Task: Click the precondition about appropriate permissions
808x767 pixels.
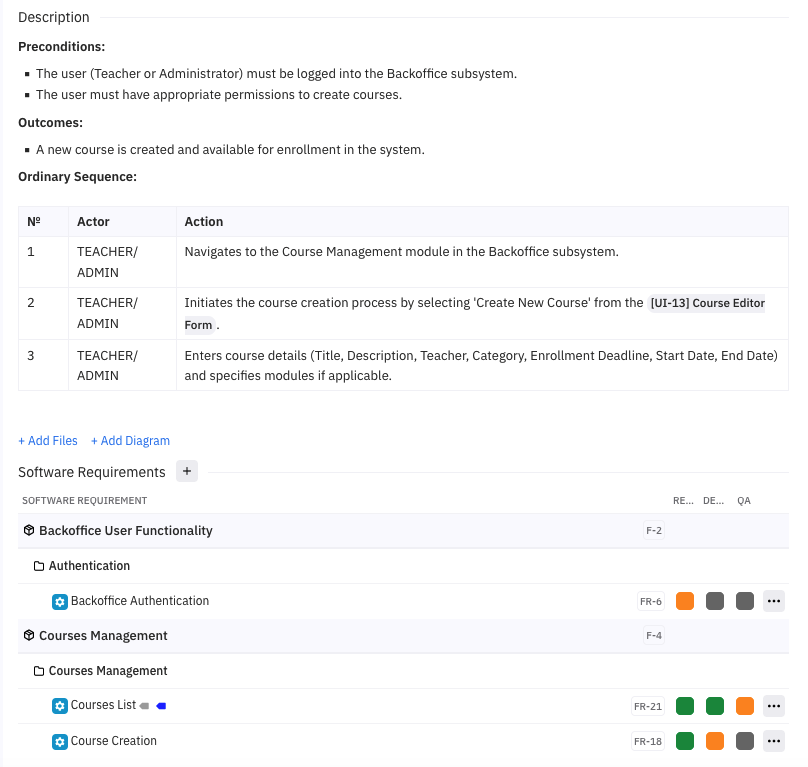Action: 219,95
